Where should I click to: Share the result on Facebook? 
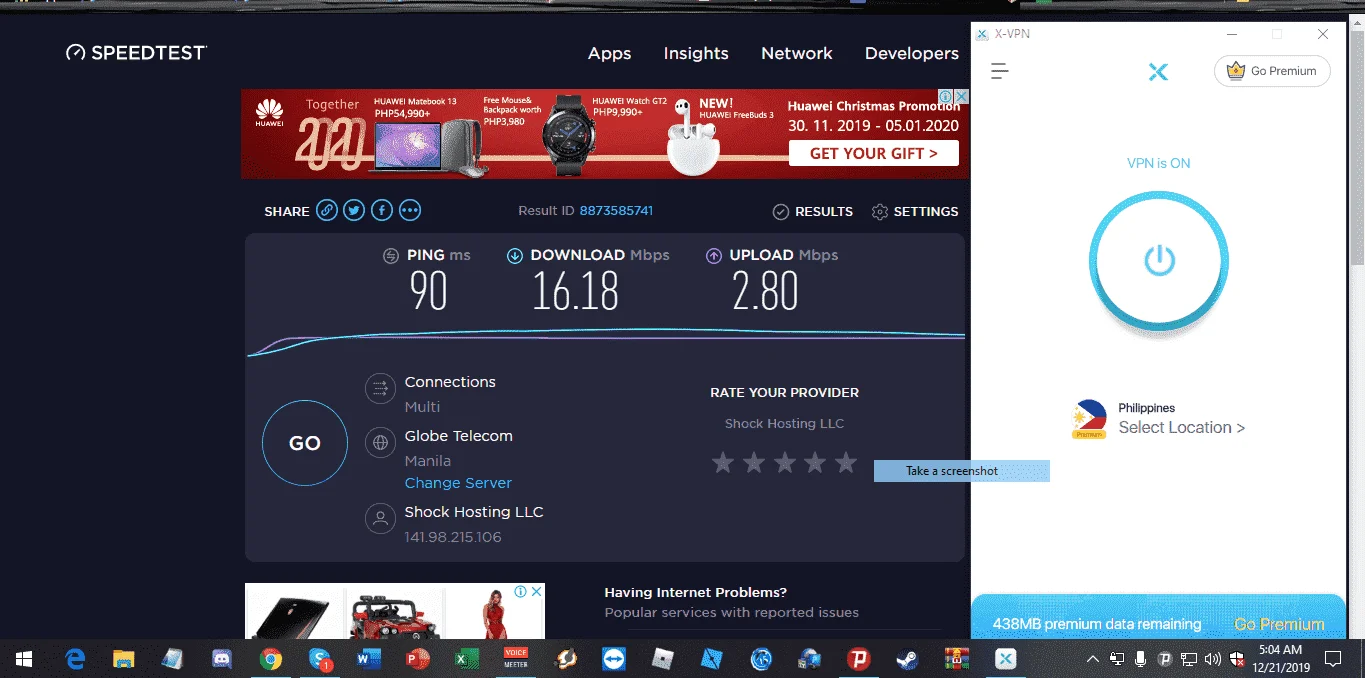[x=381, y=211]
